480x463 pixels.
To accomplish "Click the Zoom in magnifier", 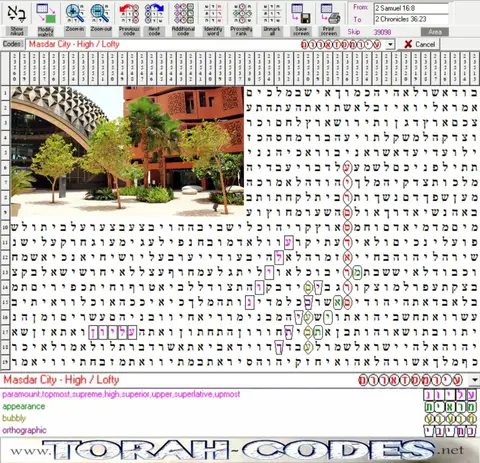I will [74, 14].
